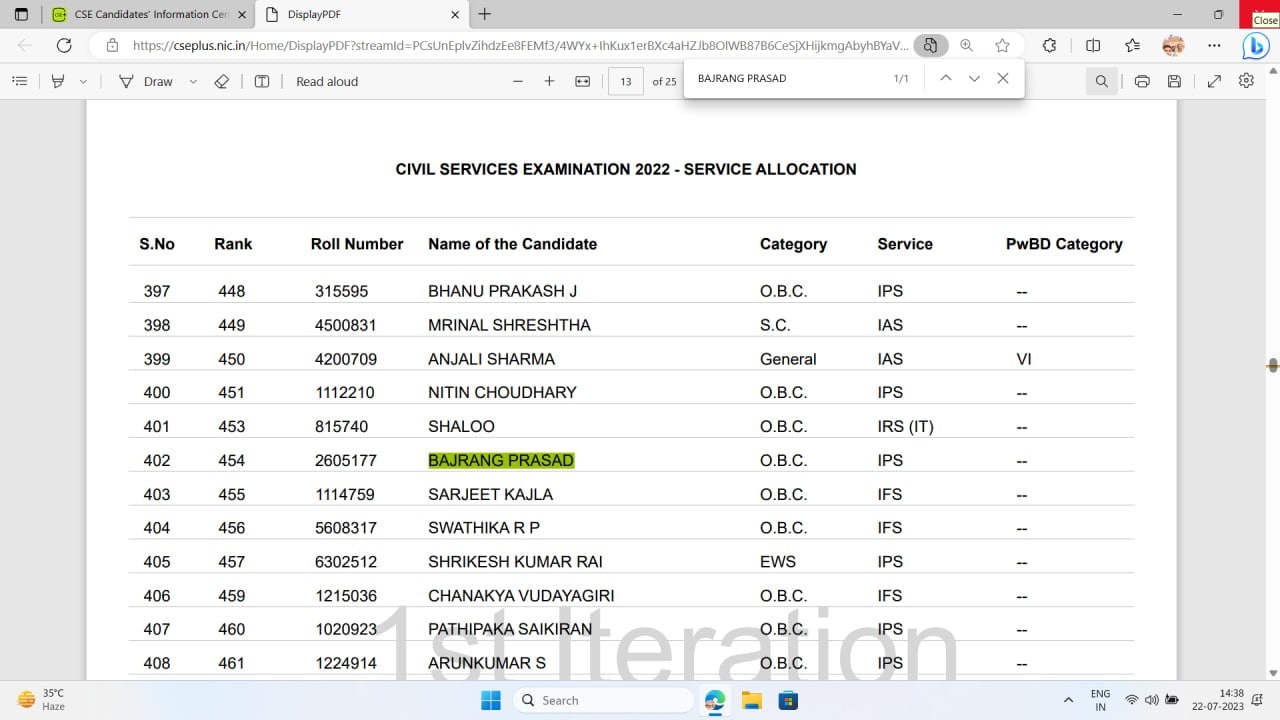Click the URL address bar
Image resolution: width=1280 pixels, height=720 pixels.
[x=520, y=45]
